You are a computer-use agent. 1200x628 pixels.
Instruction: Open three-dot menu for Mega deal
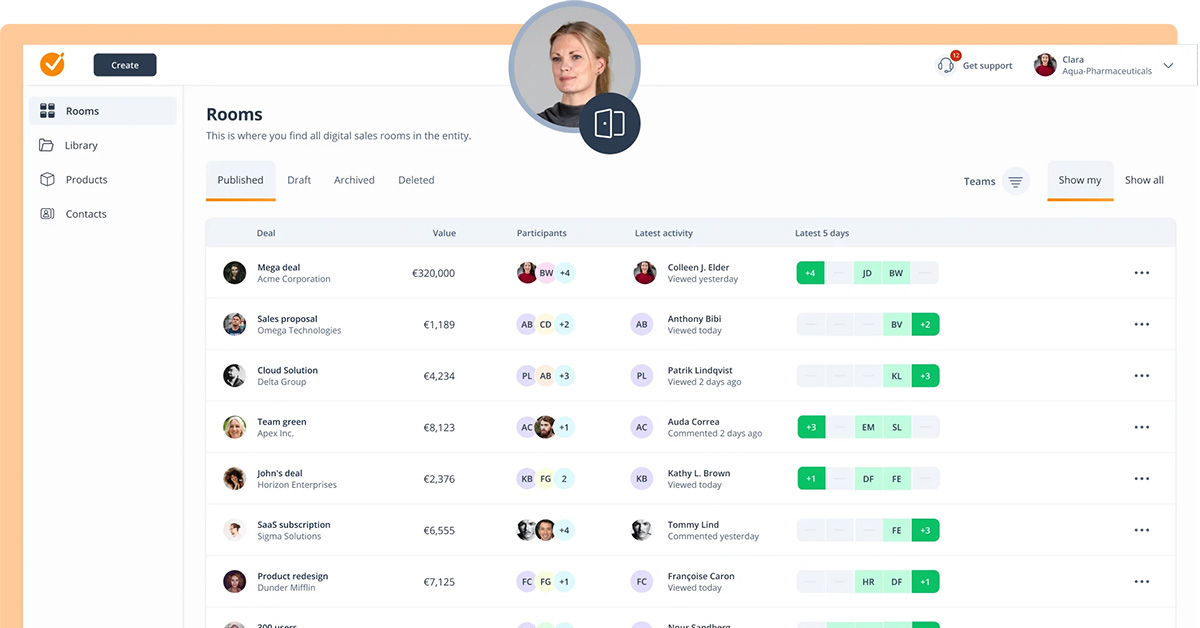click(x=1141, y=273)
